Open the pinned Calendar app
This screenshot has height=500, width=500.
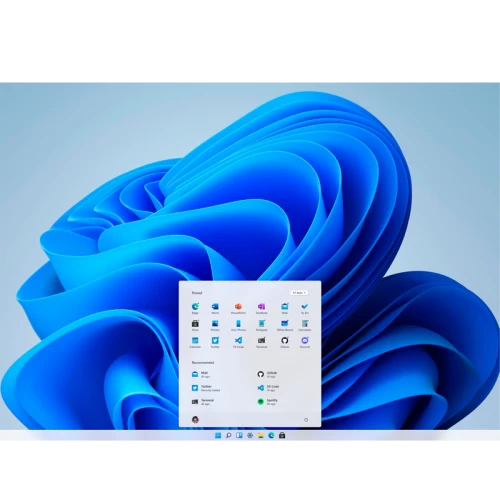pos(195,342)
